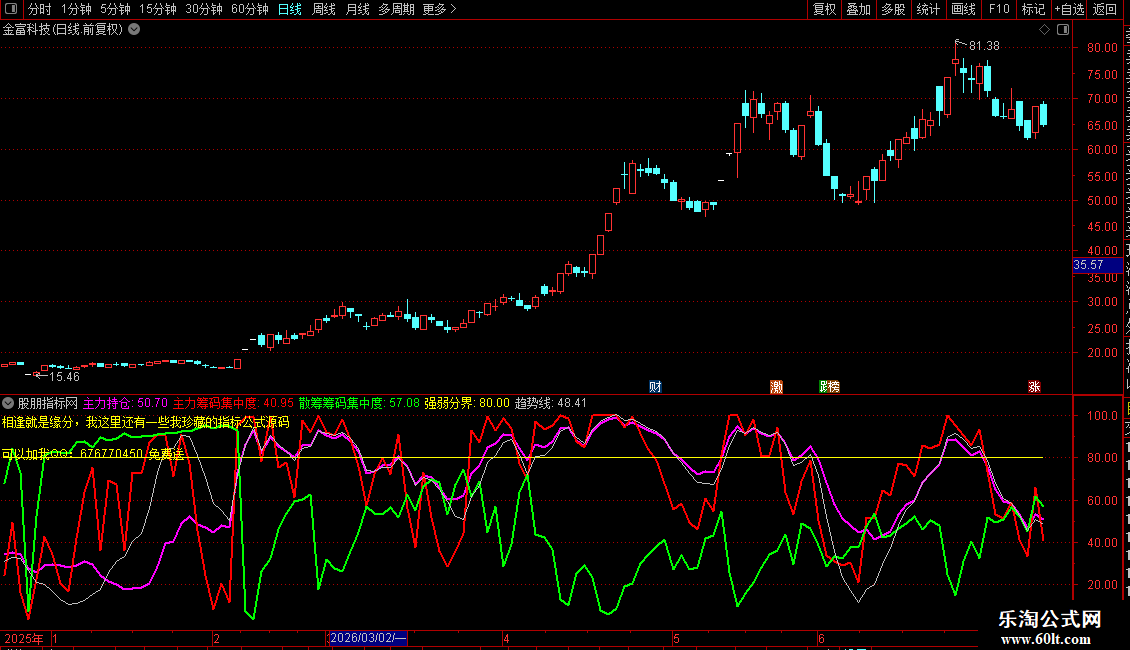This screenshot has width=1130, height=650.
Task: Click the 龙榜 marker below the candles
Action: (x=829, y=387)
